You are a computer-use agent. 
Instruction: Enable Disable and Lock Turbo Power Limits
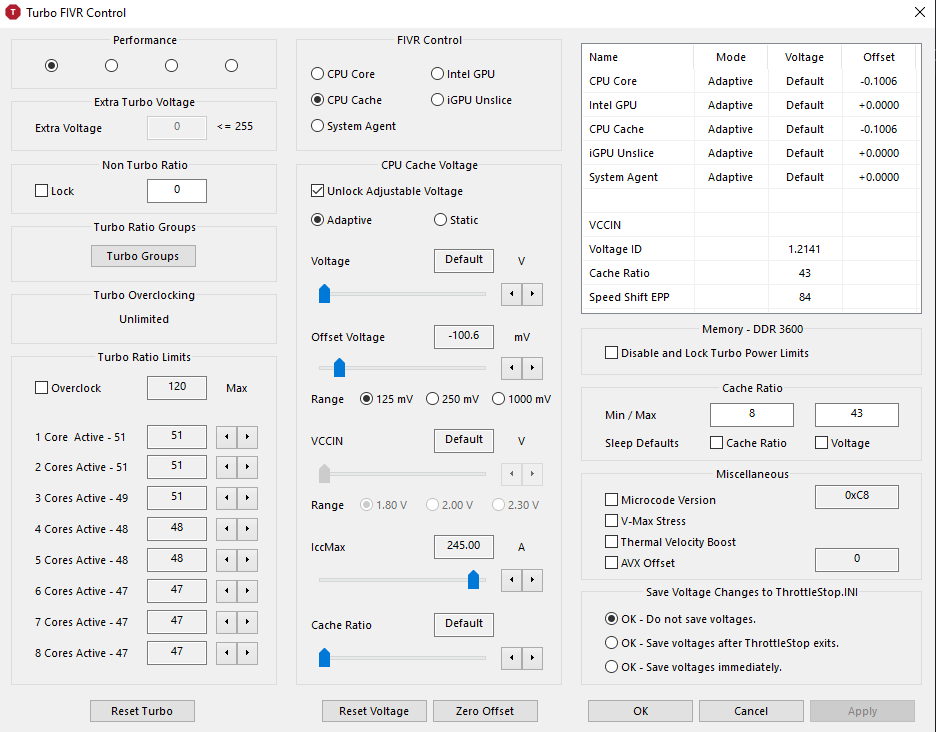[611, 353]
